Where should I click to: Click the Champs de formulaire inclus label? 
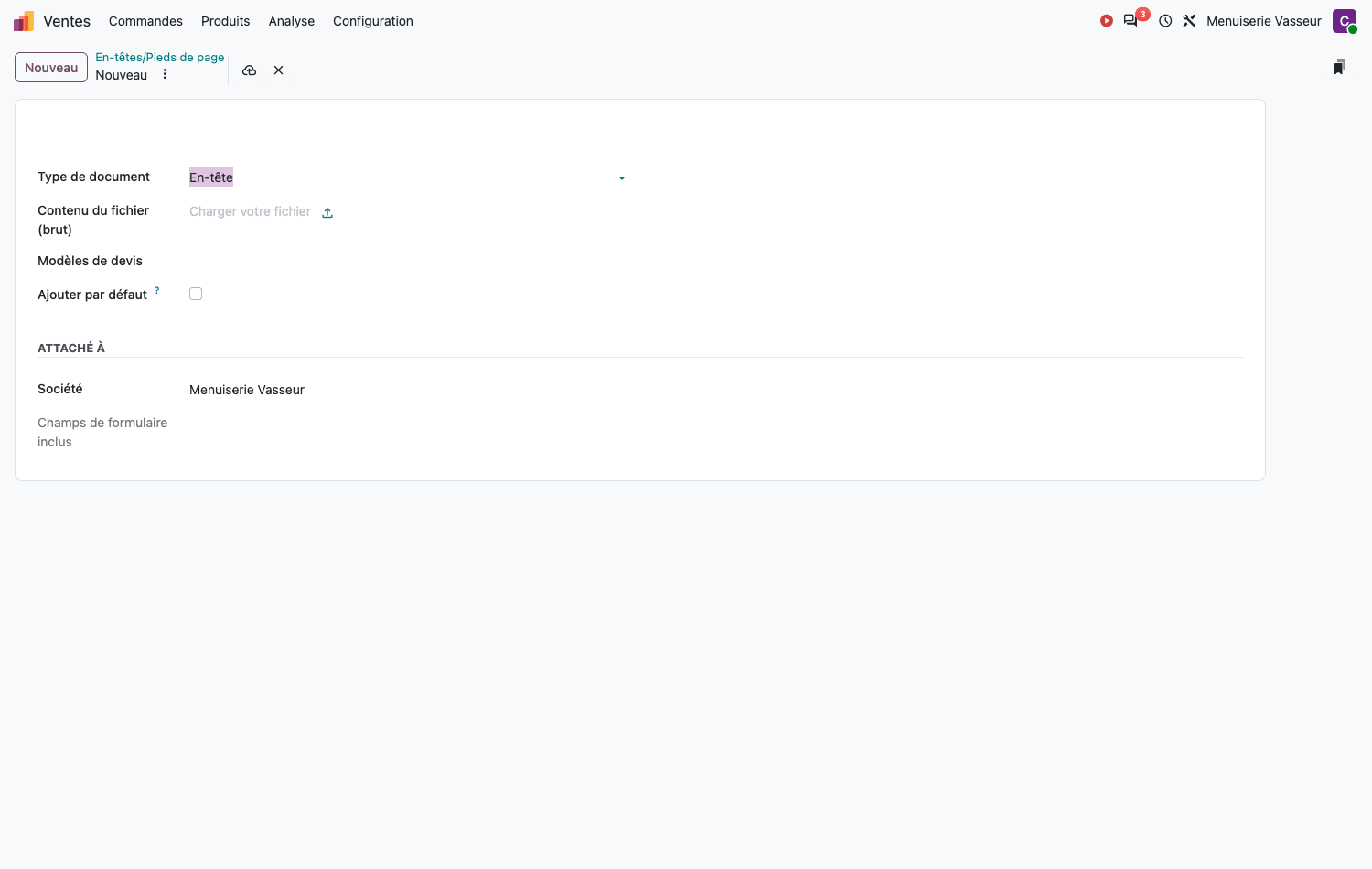(x=102, y=432)
